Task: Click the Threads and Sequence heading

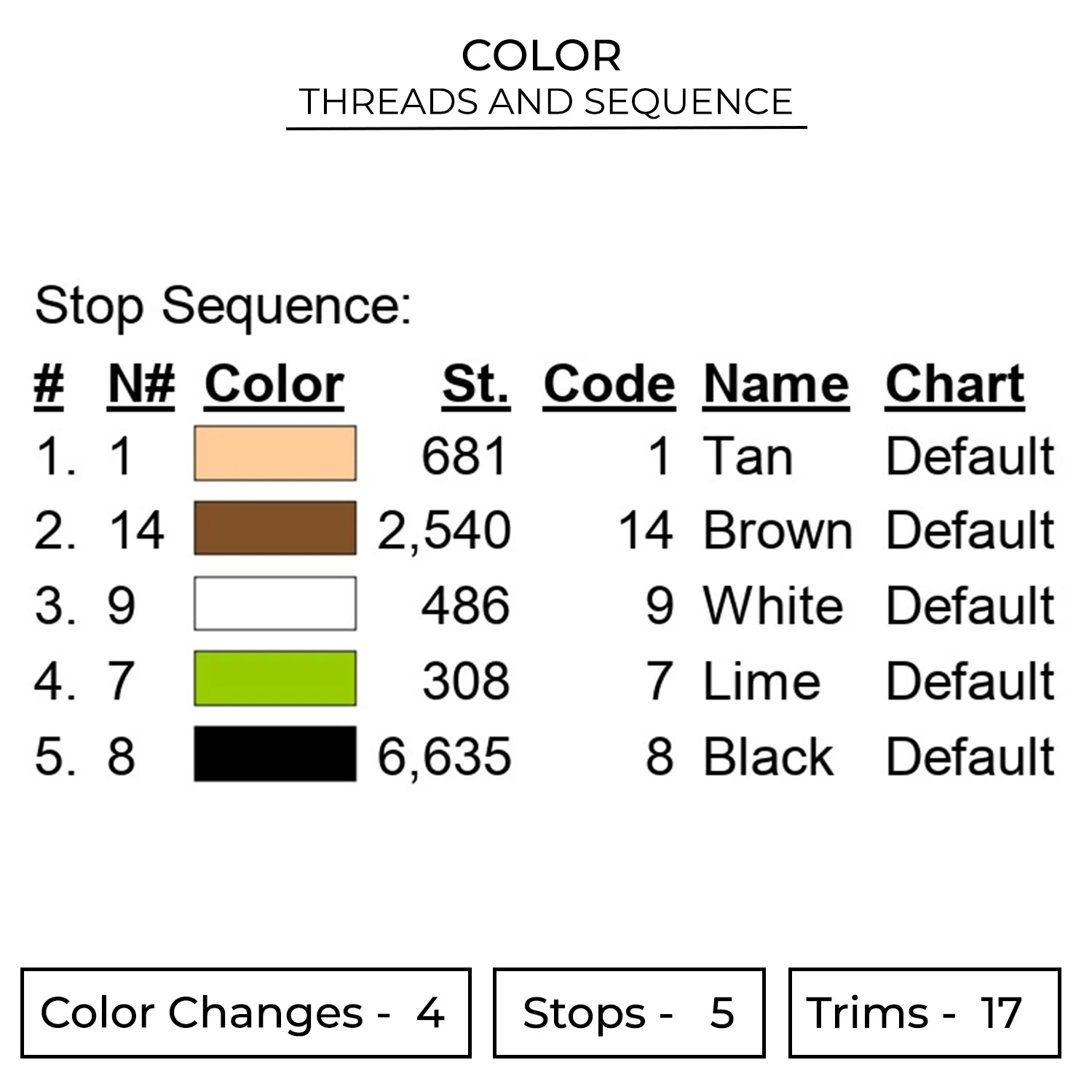Action: 546,102
